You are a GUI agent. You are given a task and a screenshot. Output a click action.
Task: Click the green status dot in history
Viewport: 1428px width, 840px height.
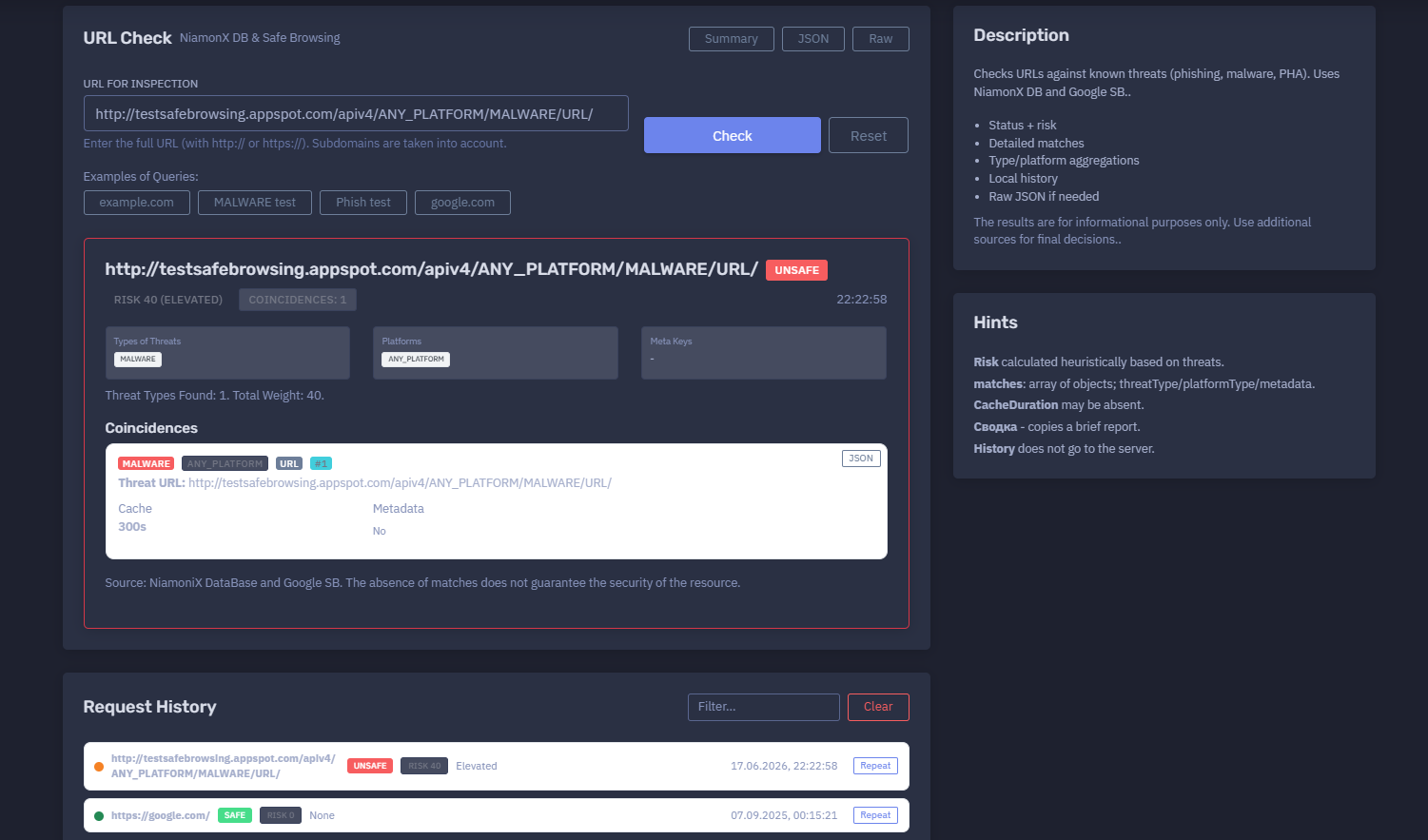point(99,816)
